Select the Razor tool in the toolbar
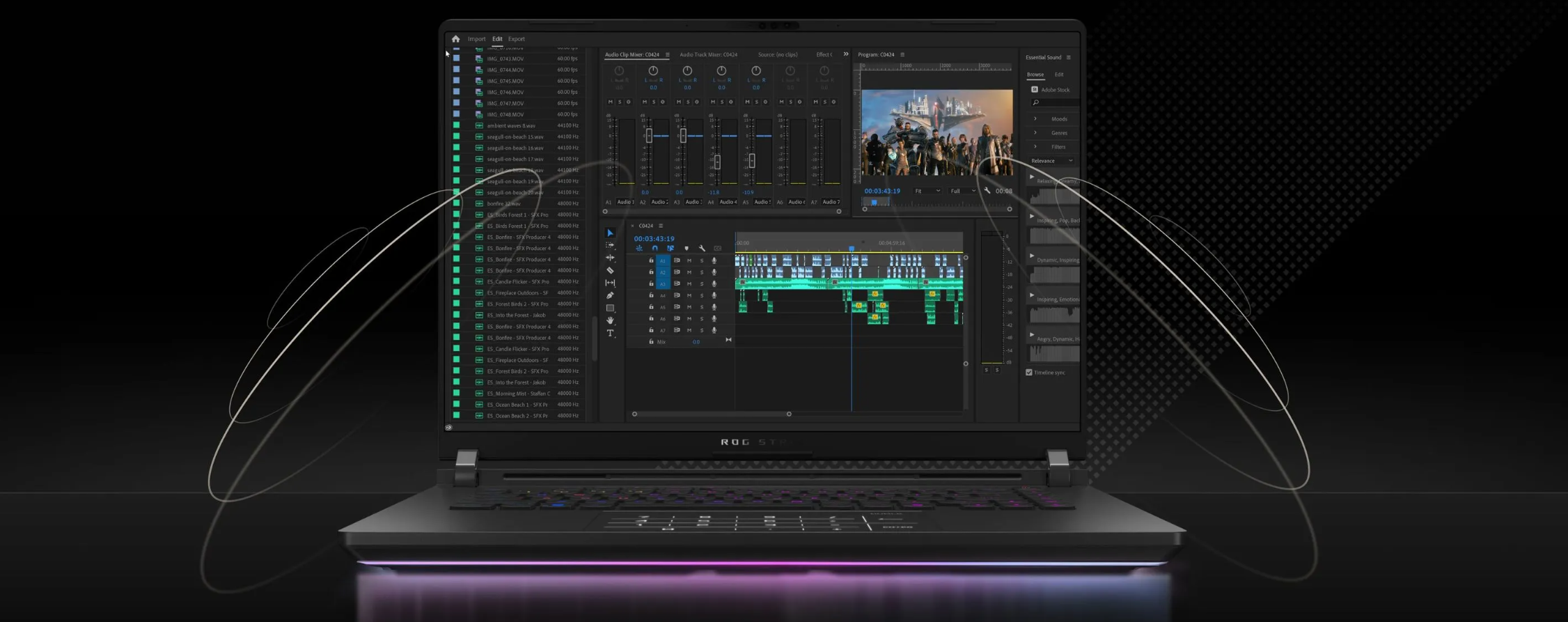 click(x=610, y=270)
